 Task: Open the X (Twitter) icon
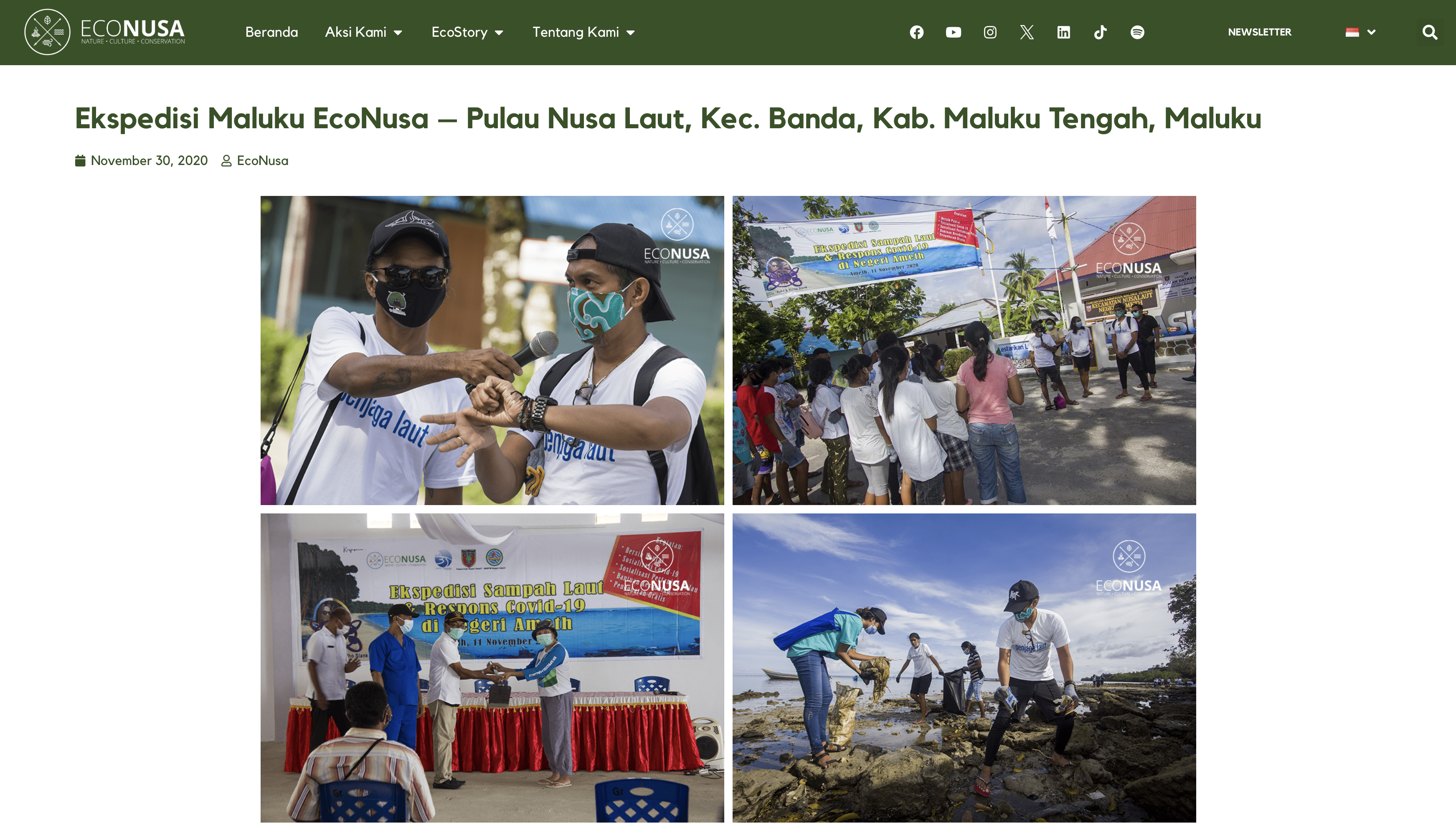point(1027,33)
